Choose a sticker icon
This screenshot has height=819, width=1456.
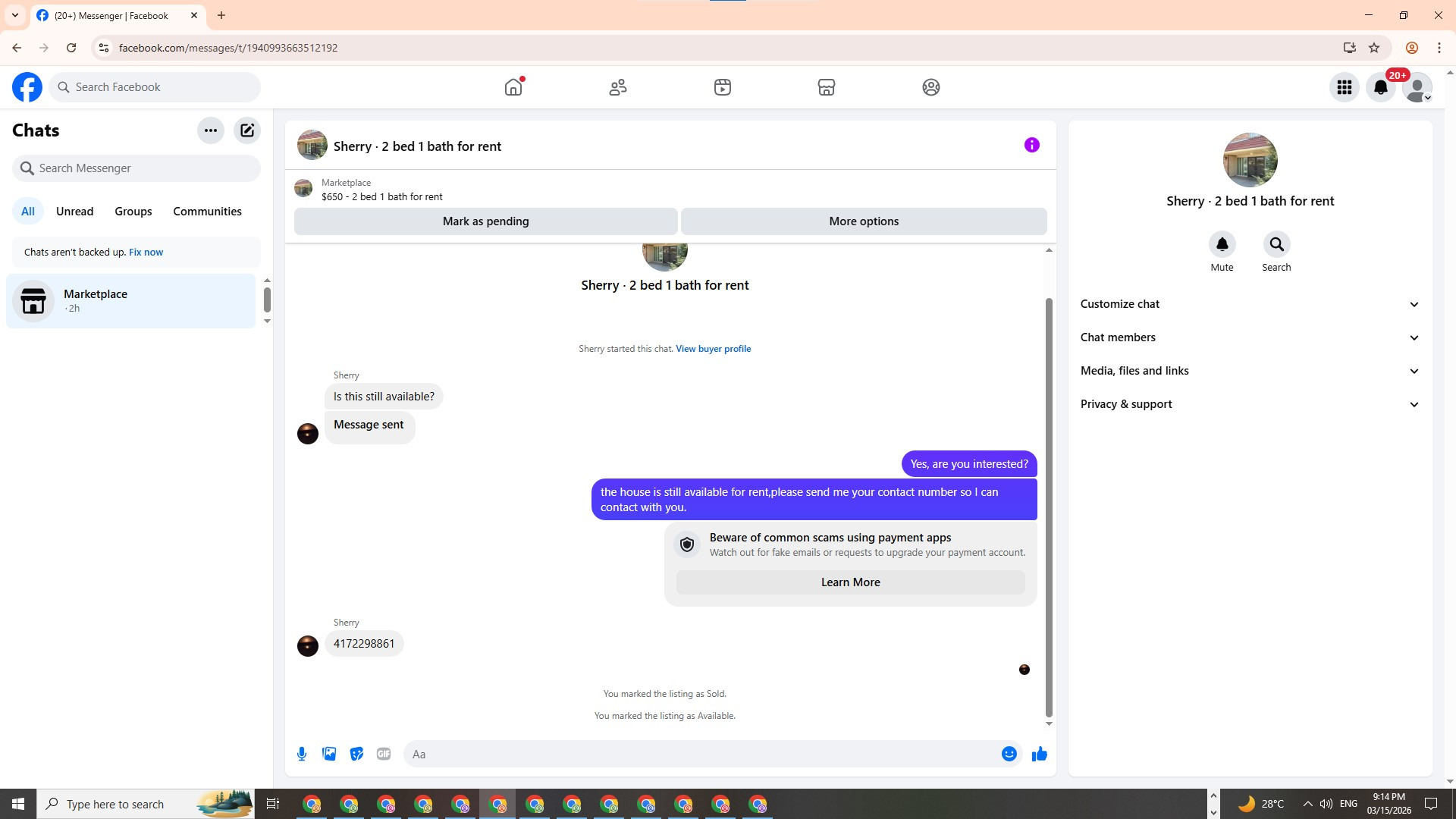pyautogui.click(x=356, y=754)
